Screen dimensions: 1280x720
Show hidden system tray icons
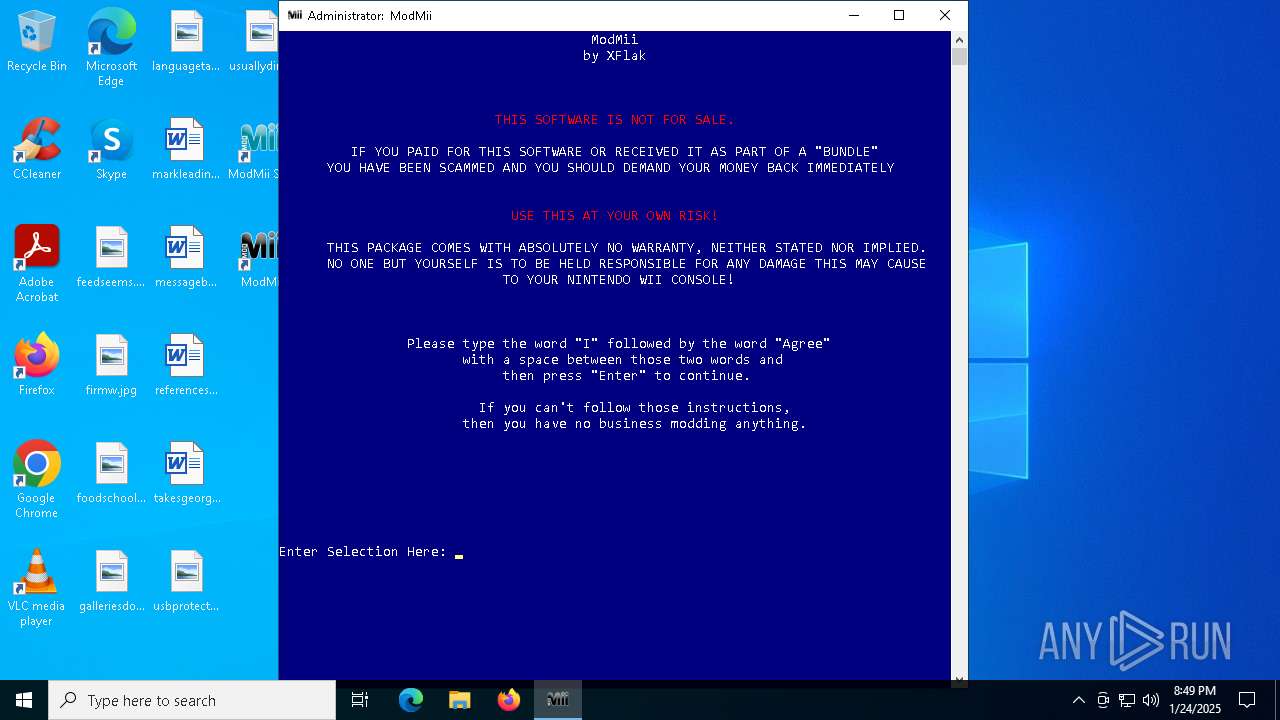point(1078,700)
